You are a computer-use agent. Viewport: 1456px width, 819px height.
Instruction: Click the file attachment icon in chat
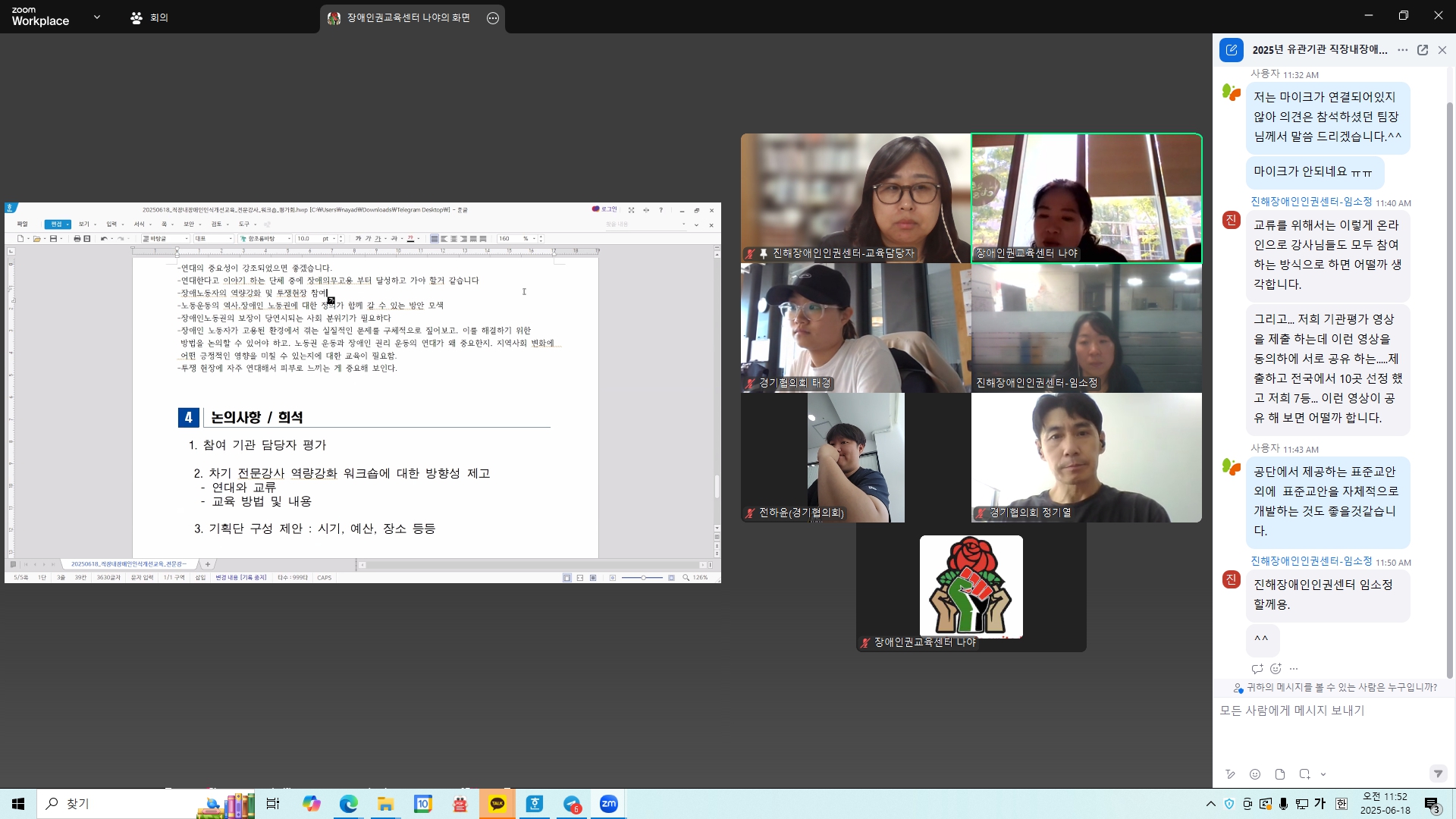pos(1280,774)
